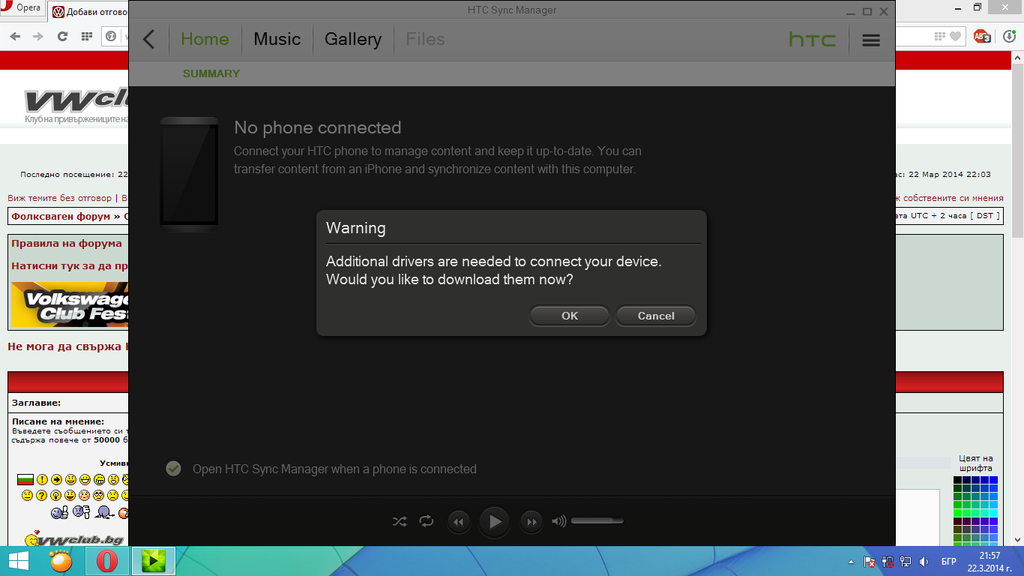Pick a blue swatch in the font color palette
Screen dimensions: 1024x576
pyautogui.click(x=993, y=481)
